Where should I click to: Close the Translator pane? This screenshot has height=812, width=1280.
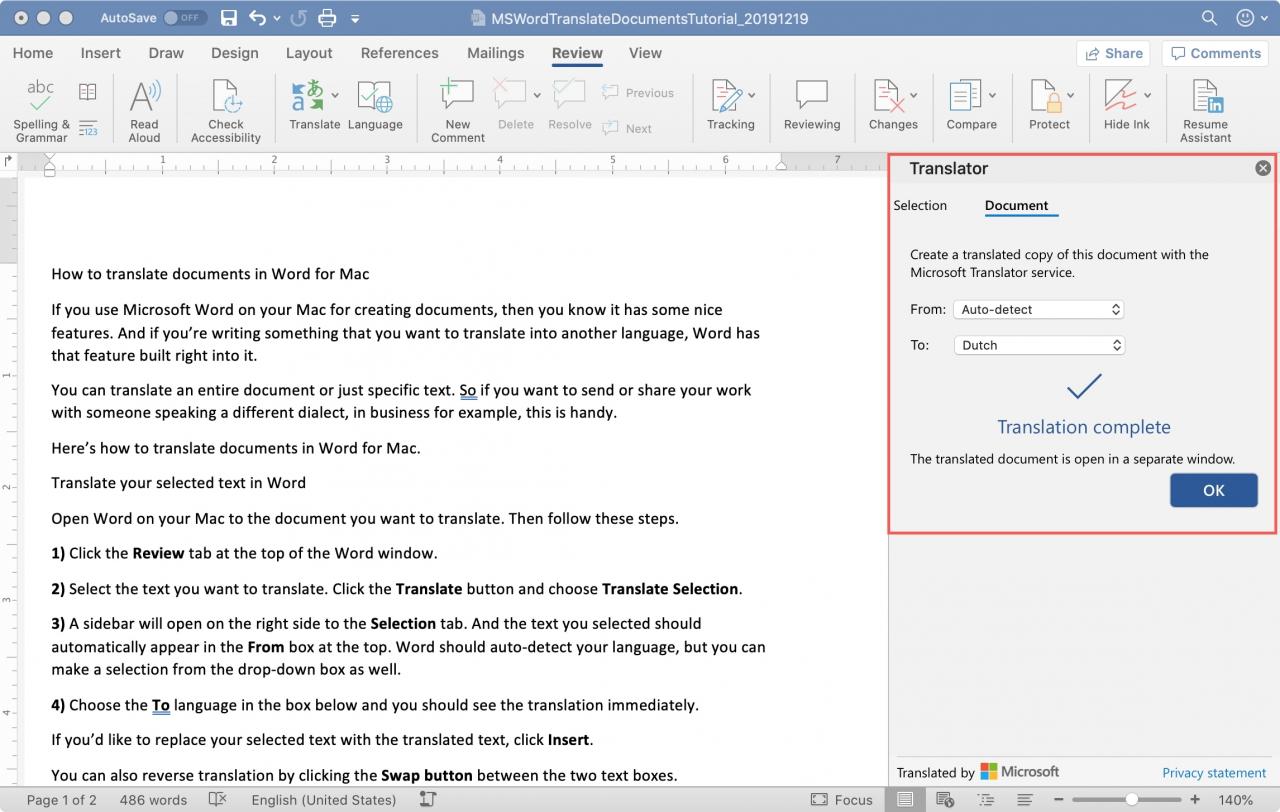(x=1263, y=168)
